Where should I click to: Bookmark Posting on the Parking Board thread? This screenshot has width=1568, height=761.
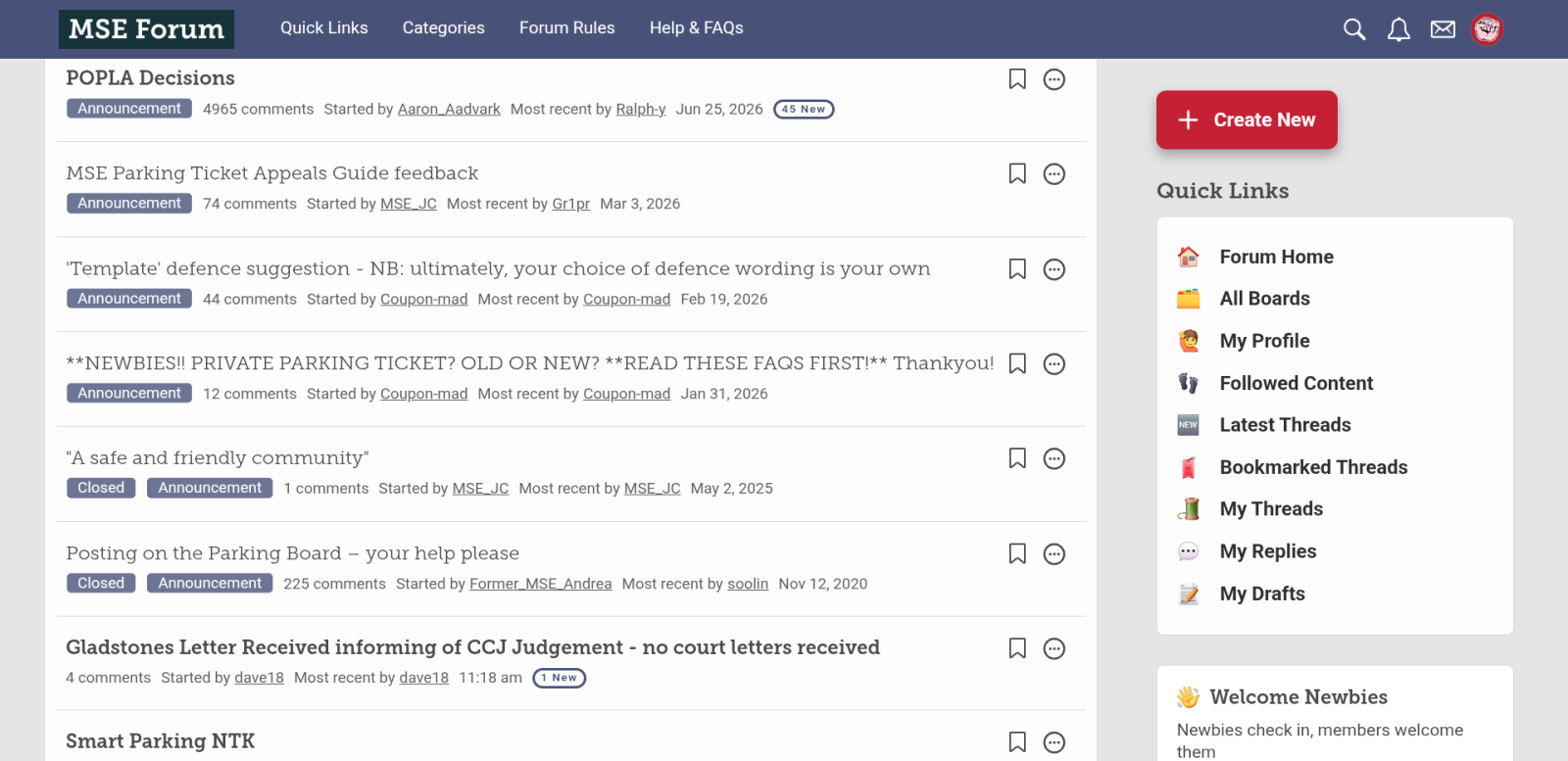coord(1017,554)
